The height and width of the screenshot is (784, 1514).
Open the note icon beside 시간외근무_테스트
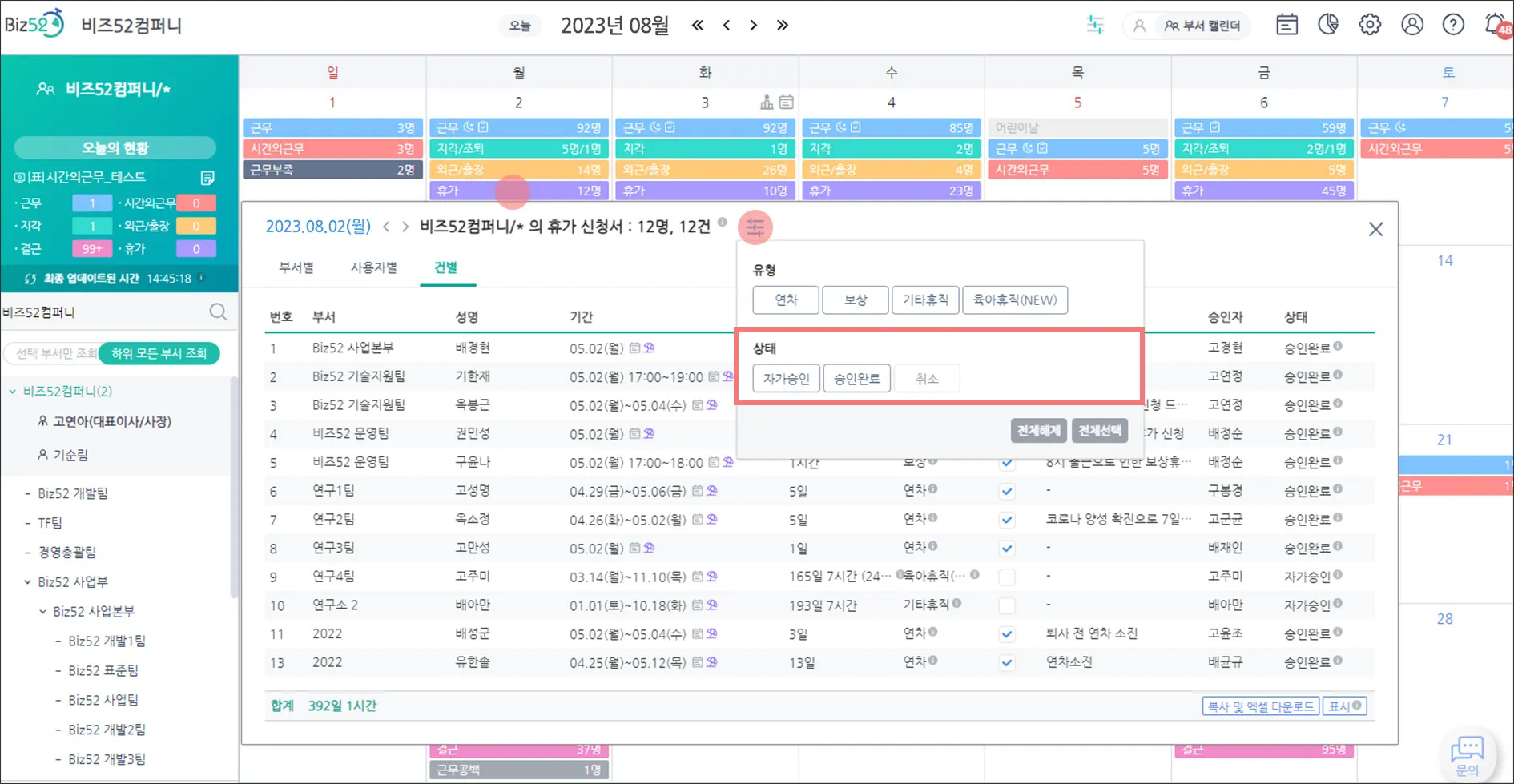point(207,177)
